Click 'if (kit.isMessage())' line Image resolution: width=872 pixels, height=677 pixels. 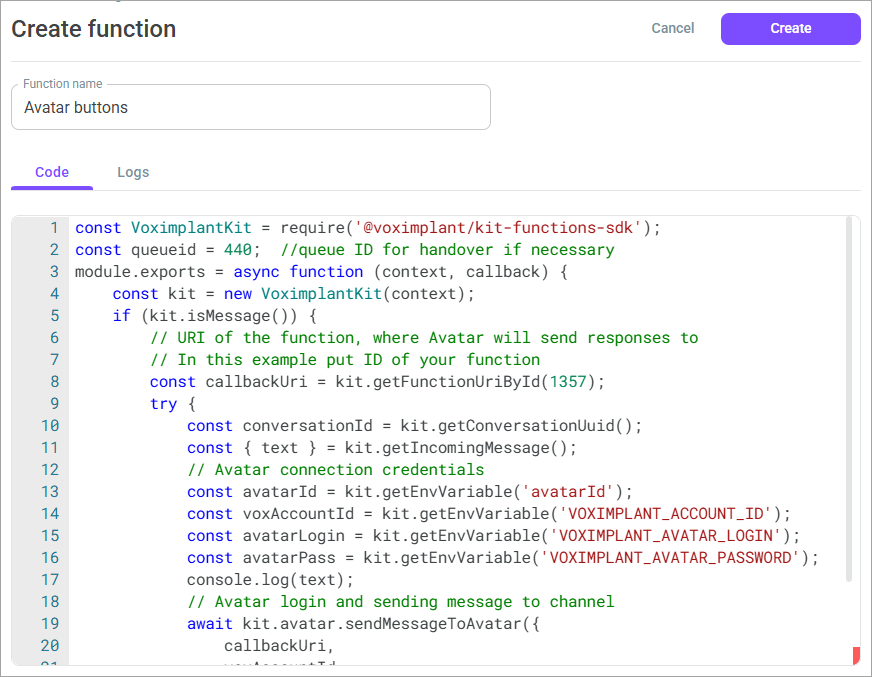(x=215, y=316)
